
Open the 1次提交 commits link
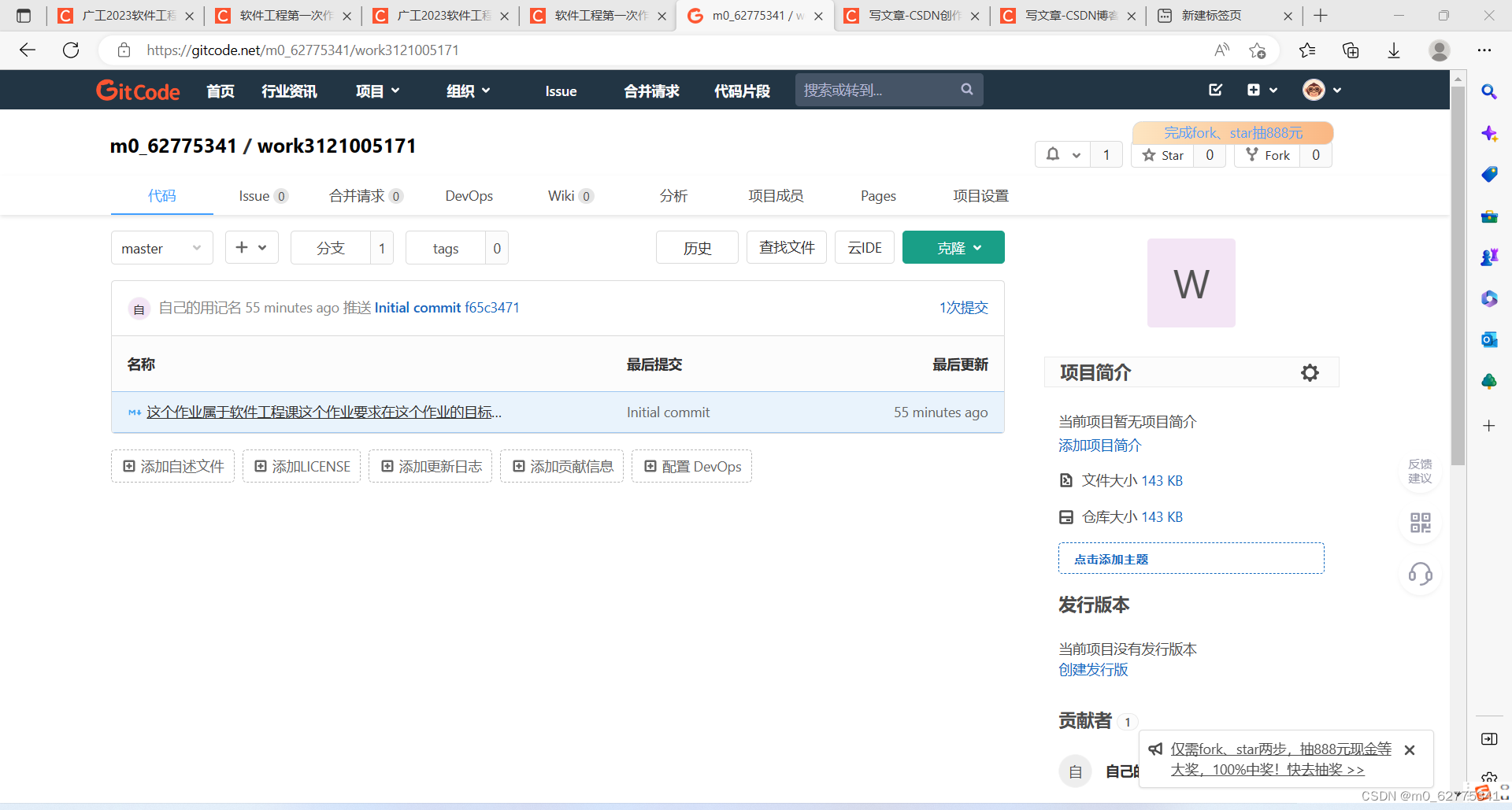pos(963,308)
